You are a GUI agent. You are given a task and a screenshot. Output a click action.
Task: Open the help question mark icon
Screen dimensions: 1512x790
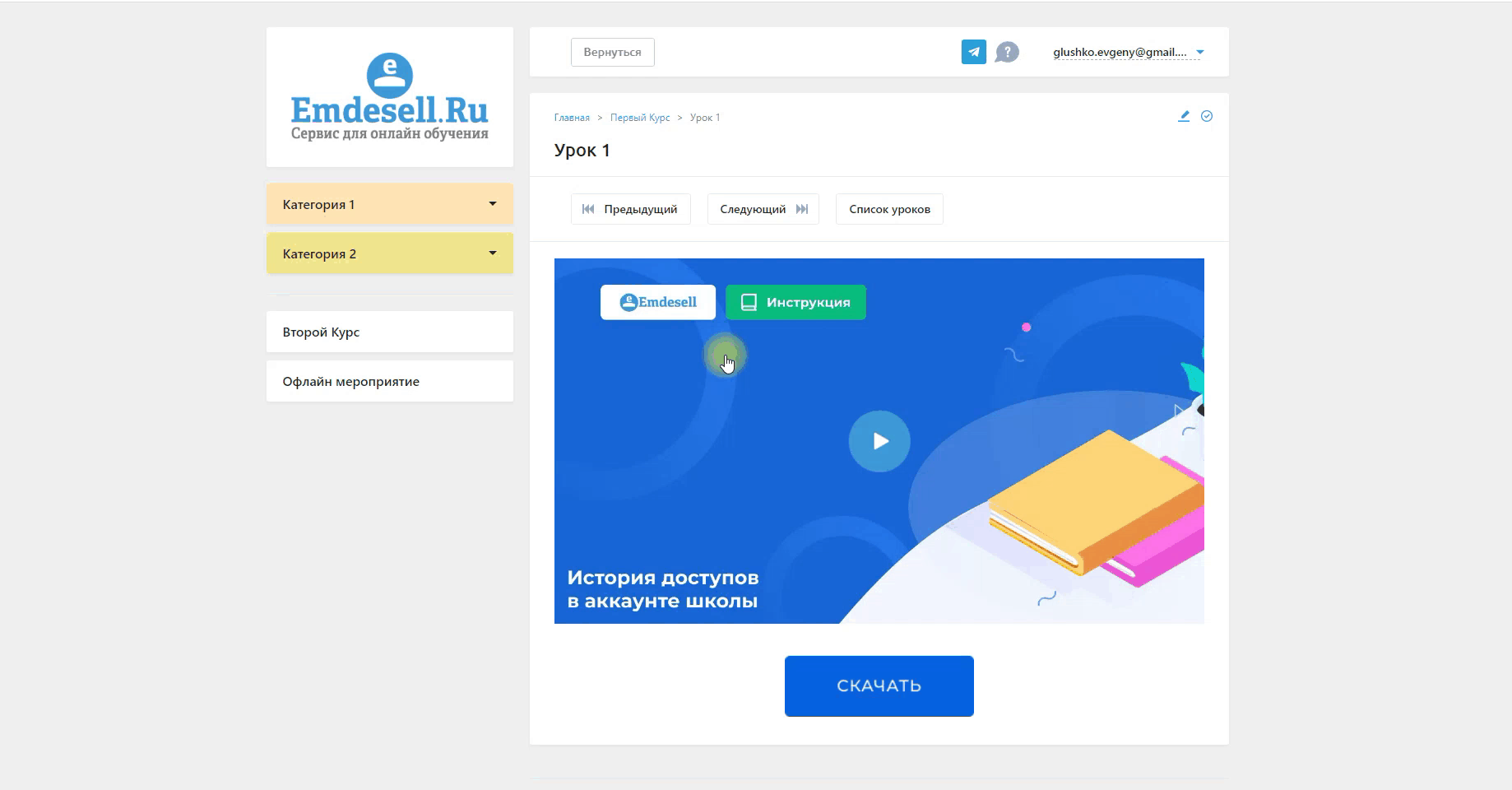coord(1007,52)
